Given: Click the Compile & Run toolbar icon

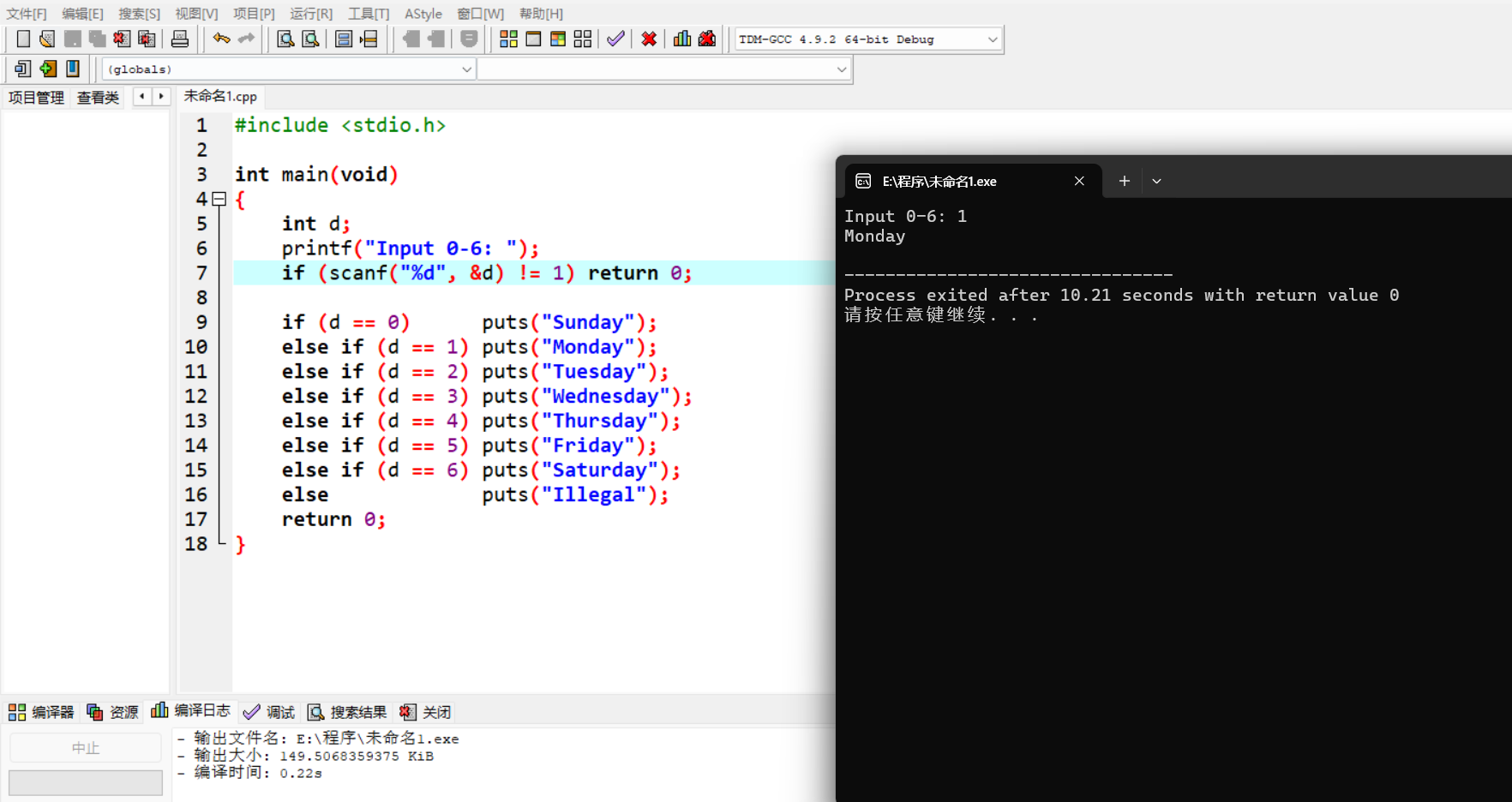Looking at the screenshot, I should (x=558, y=39).
